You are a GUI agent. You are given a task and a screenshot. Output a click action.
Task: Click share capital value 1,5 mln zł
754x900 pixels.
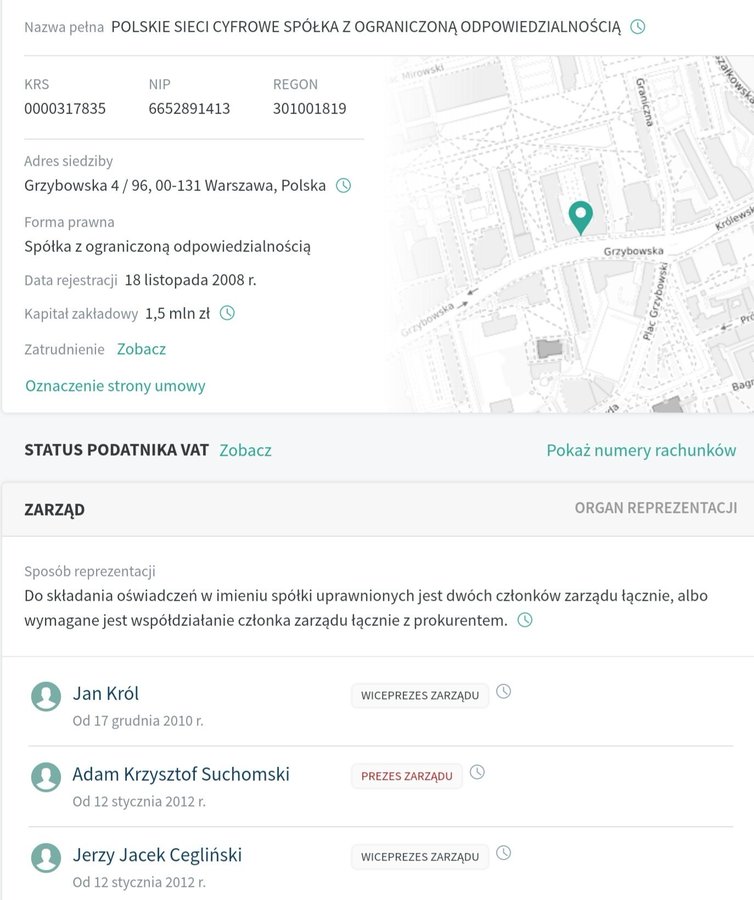point(177,313)
